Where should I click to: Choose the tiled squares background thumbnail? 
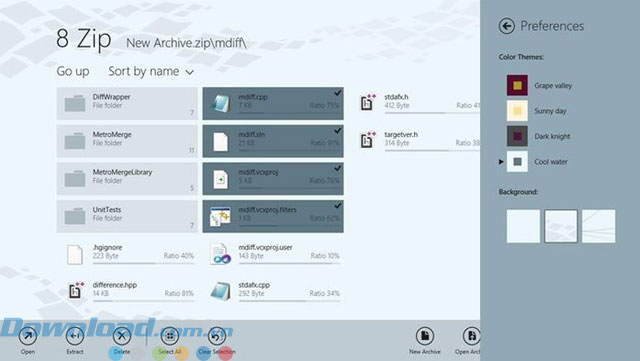pos(561,226)
